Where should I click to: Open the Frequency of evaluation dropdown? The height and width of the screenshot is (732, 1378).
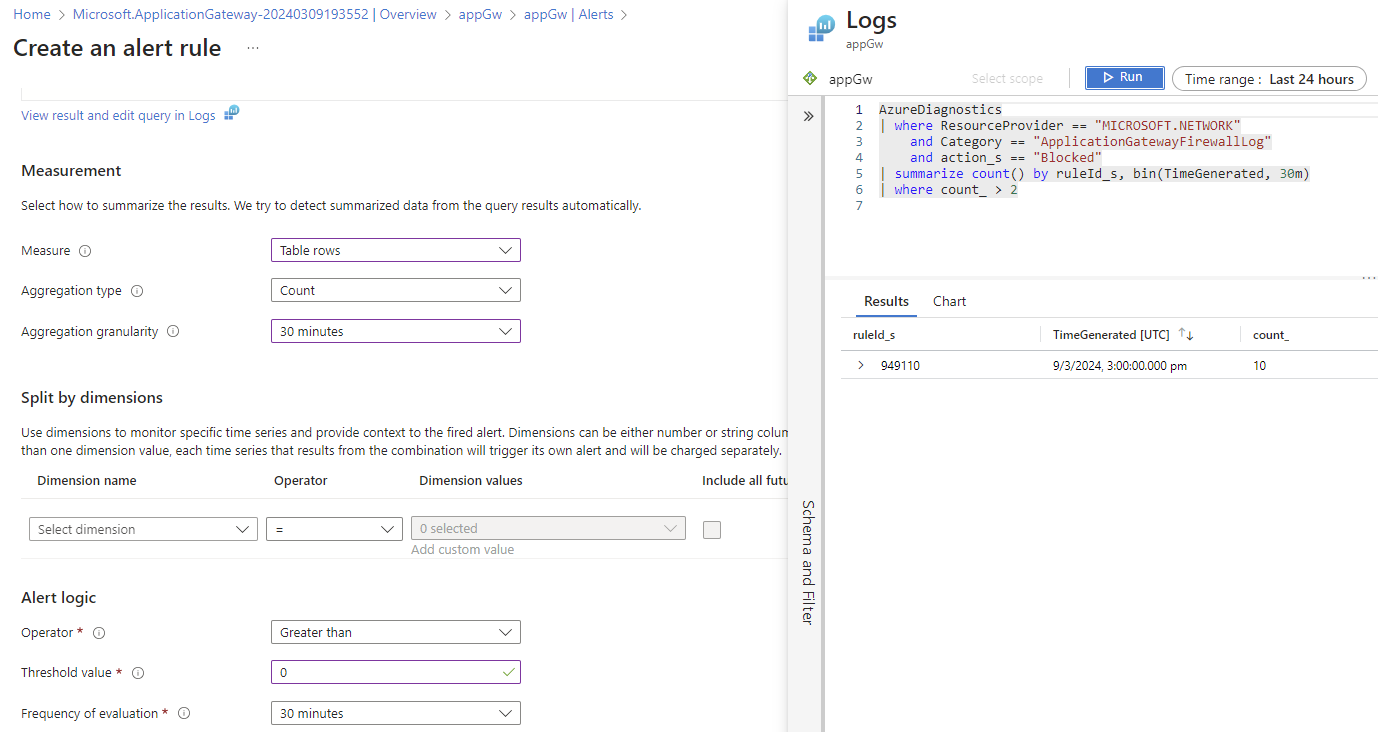point(396,713)
